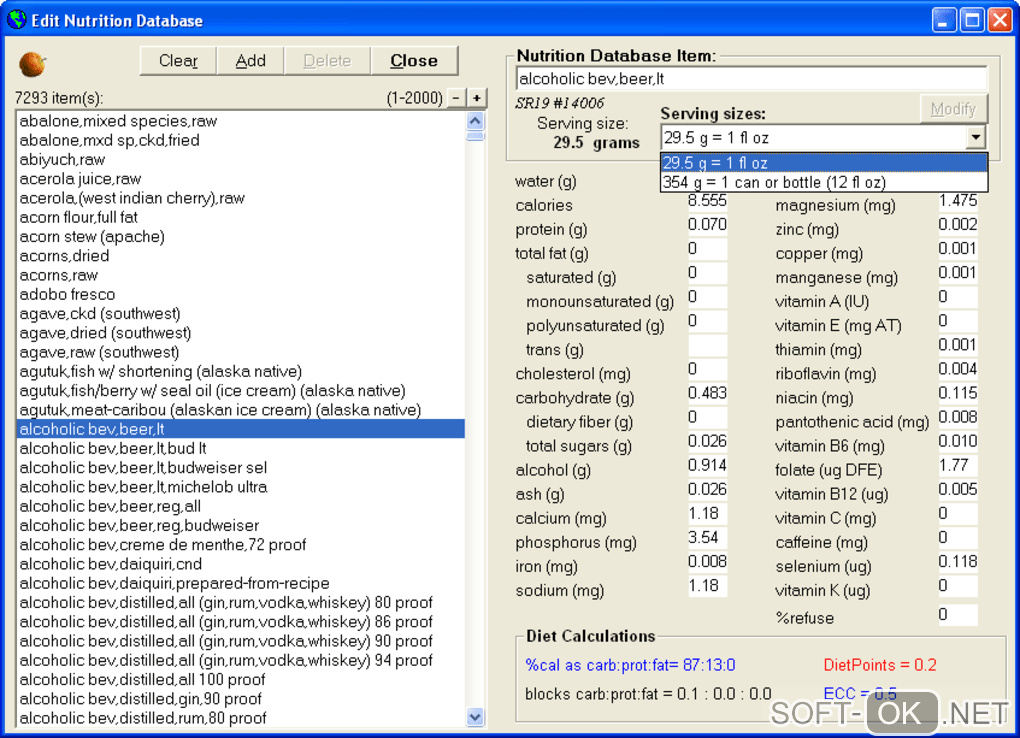This screenshot has height=738, width=1020.
Task: Select alcoholic bev,distilled,rum,80 proof
Action: (x=240, y=718)
